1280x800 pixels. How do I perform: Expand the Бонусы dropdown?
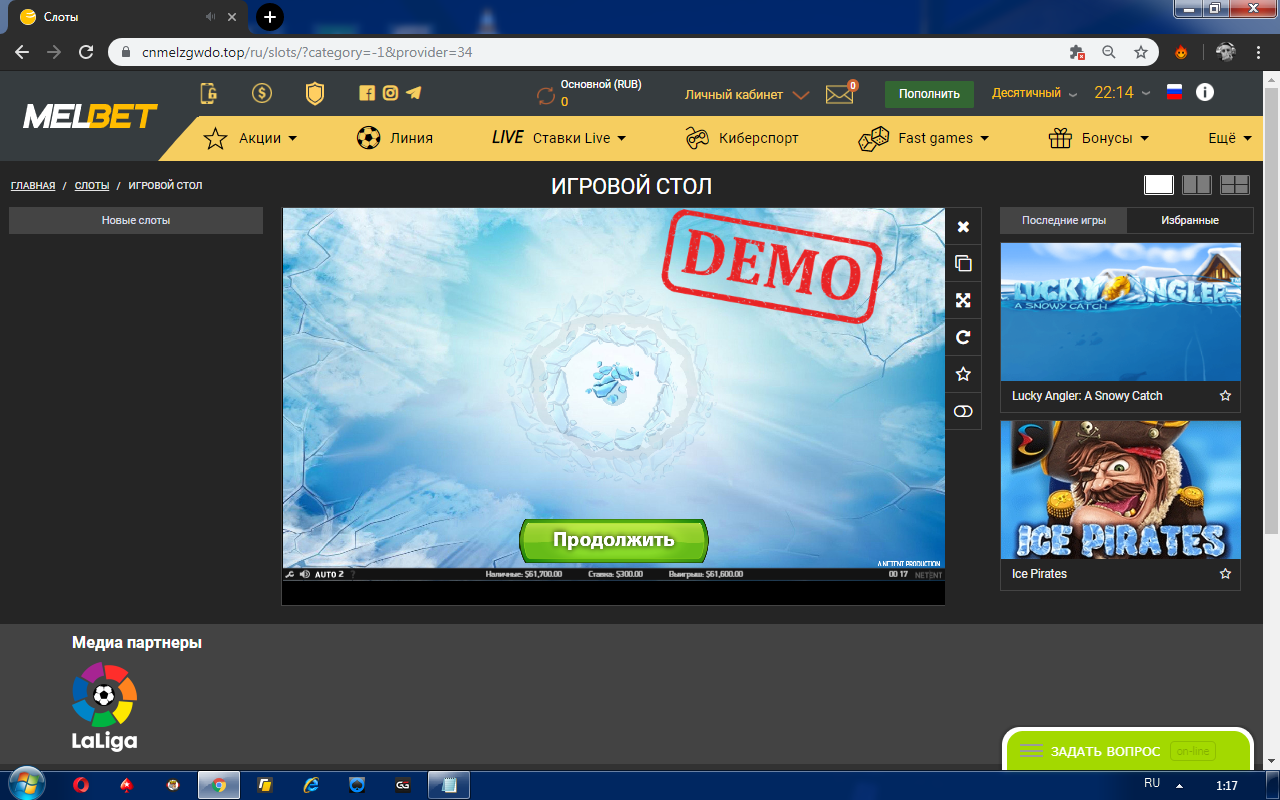1099,138
